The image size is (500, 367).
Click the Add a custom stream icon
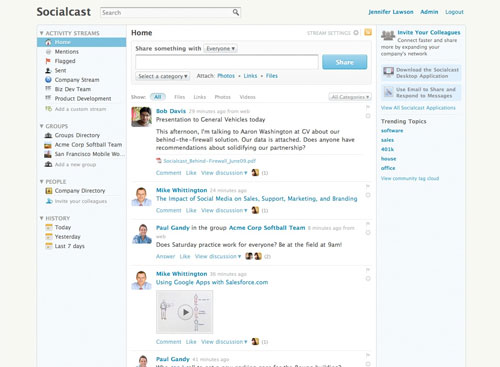click(x=49, y=109)
